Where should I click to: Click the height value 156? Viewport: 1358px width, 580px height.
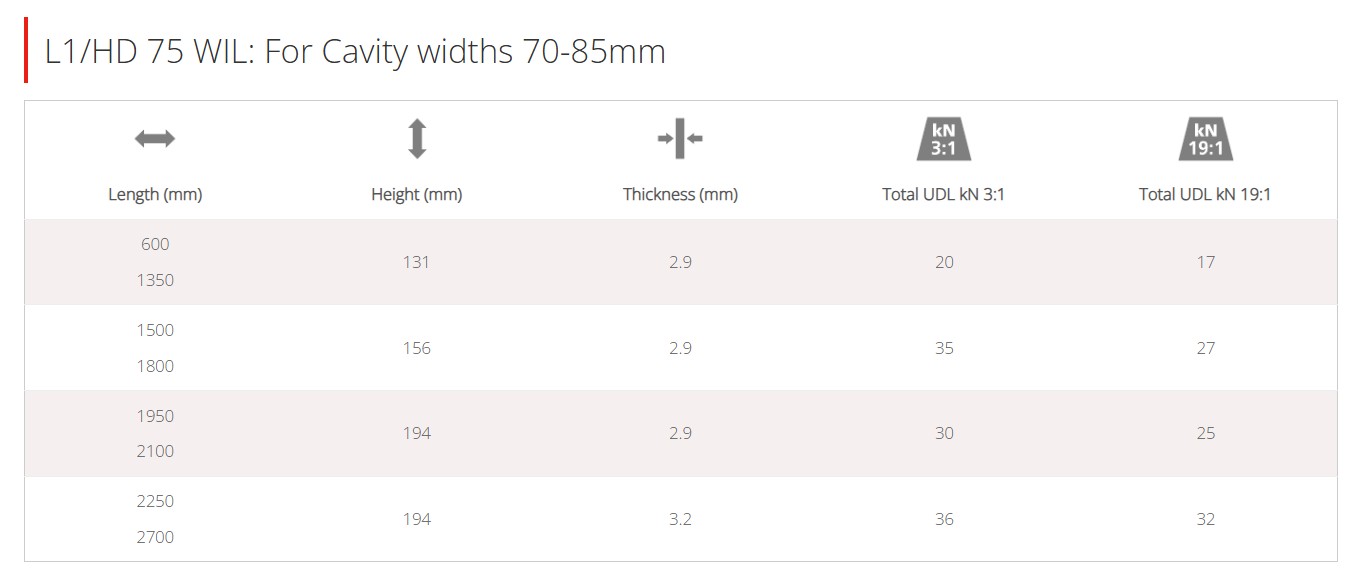pyautogui.click(x=417, y=348)
